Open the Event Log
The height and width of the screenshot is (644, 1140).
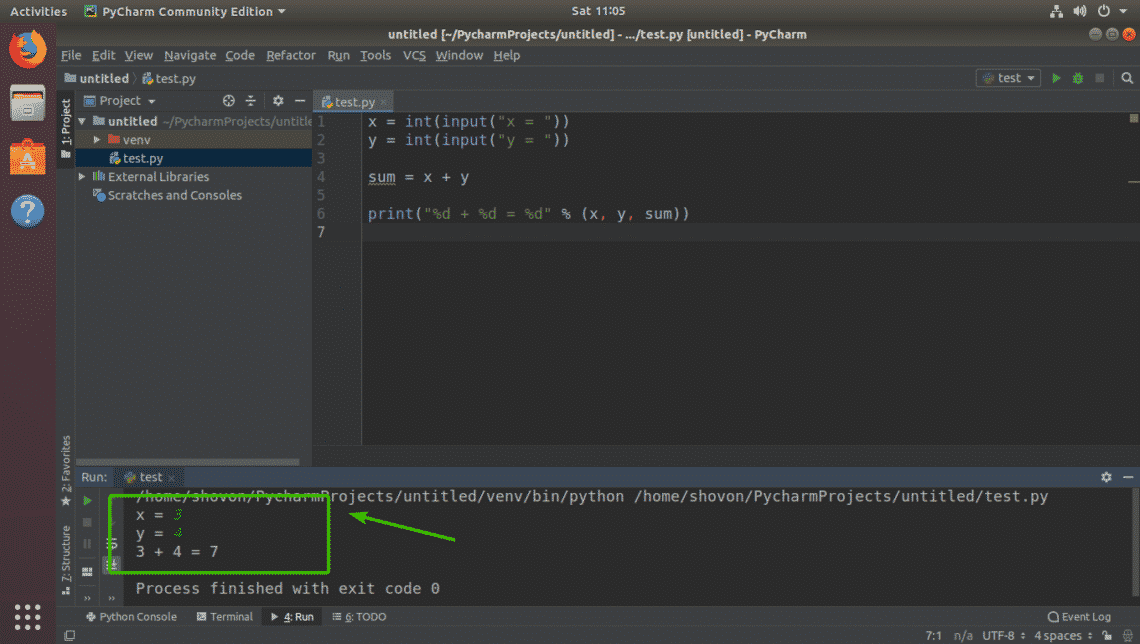(1079, 617)
